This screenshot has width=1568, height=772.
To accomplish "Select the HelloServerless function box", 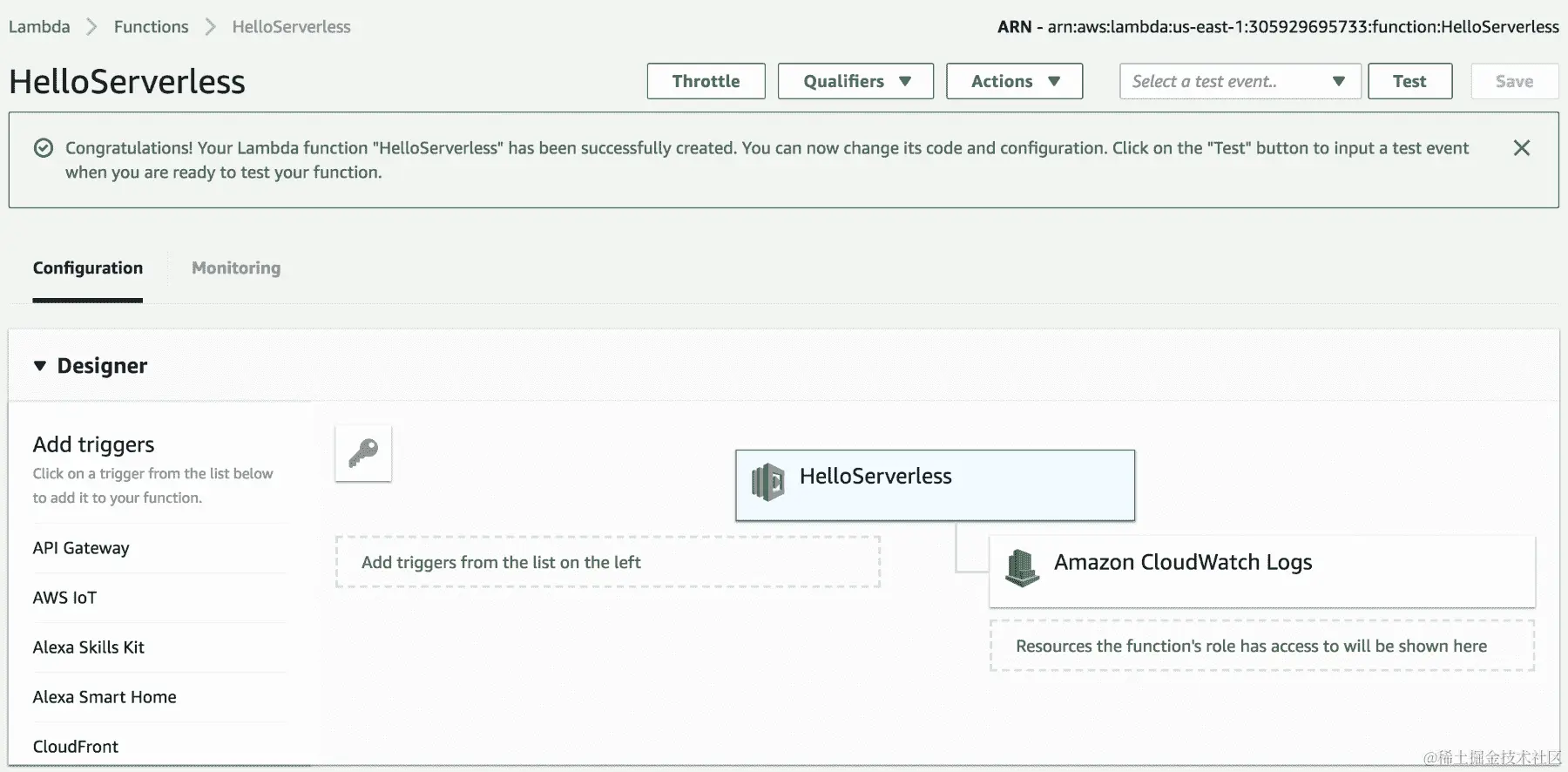I will pos(936,485).
